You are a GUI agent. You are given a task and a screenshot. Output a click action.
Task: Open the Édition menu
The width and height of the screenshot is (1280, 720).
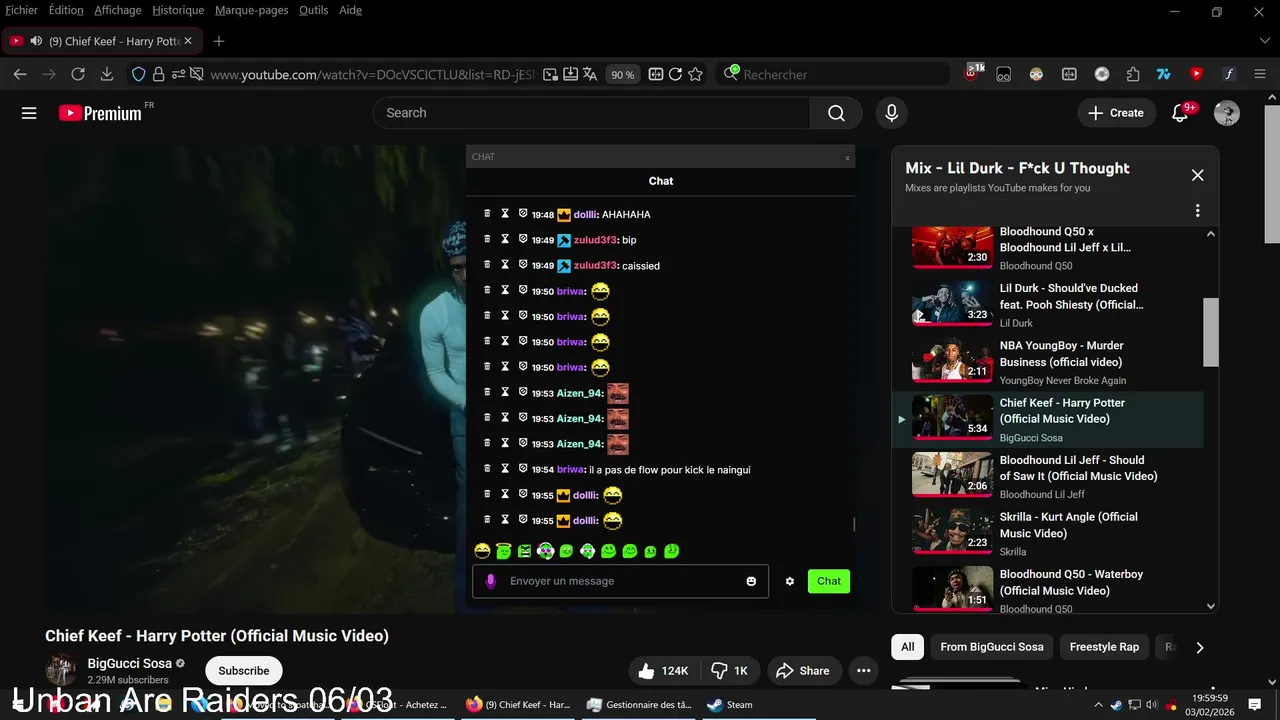[66, 10]
